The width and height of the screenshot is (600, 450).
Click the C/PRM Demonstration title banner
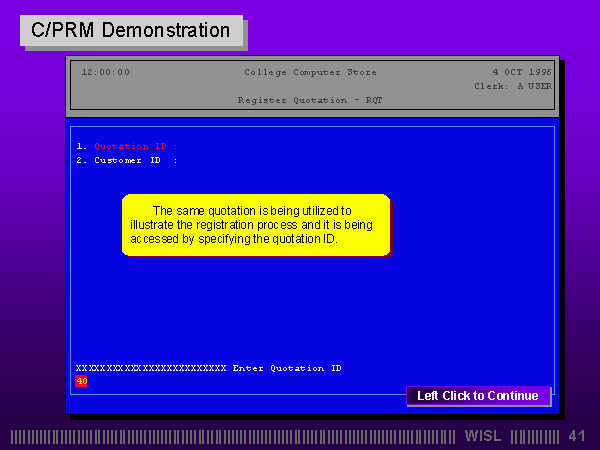(x=131, y=30)
